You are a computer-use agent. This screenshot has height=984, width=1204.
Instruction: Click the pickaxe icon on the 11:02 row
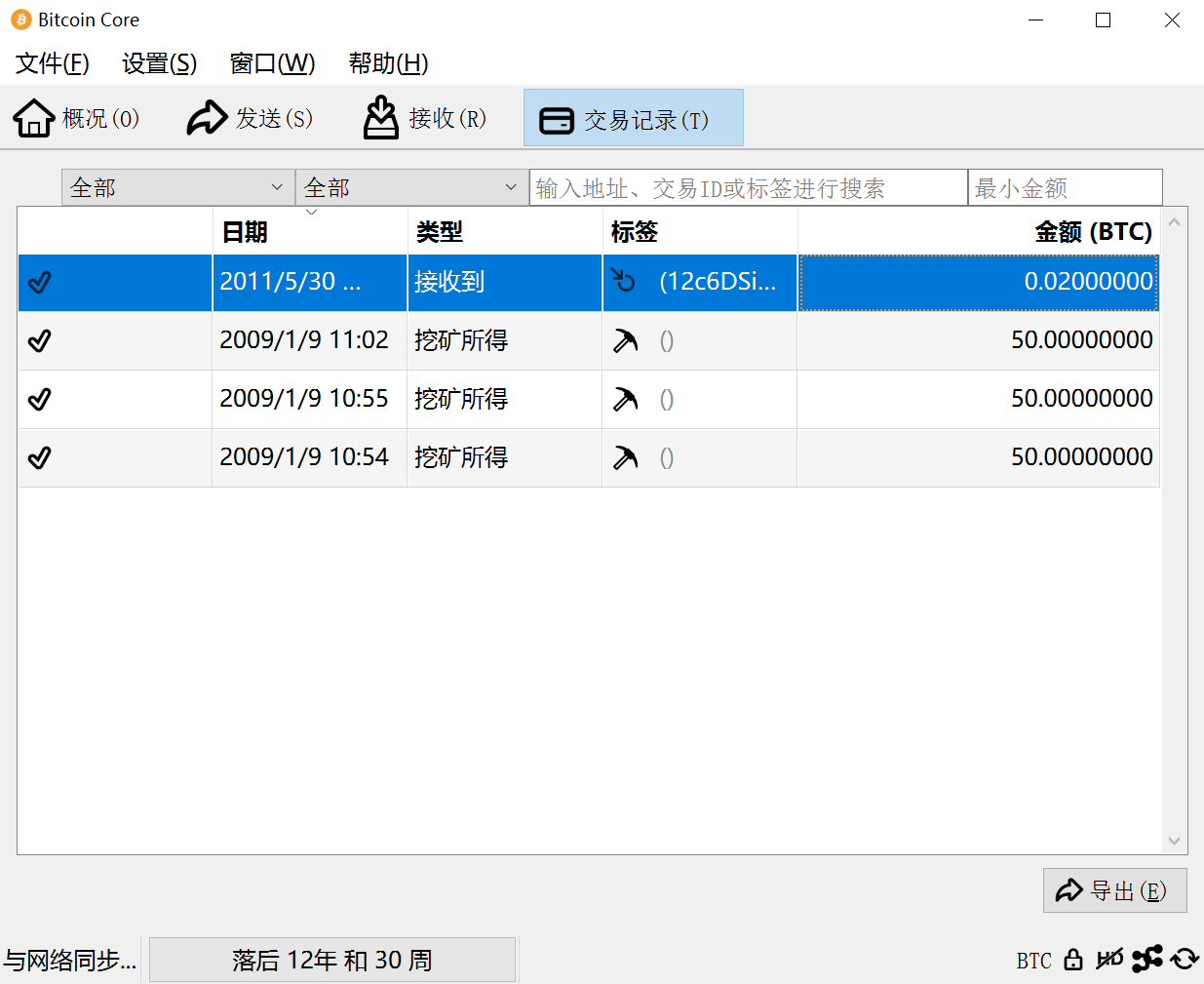pos(625,340)
